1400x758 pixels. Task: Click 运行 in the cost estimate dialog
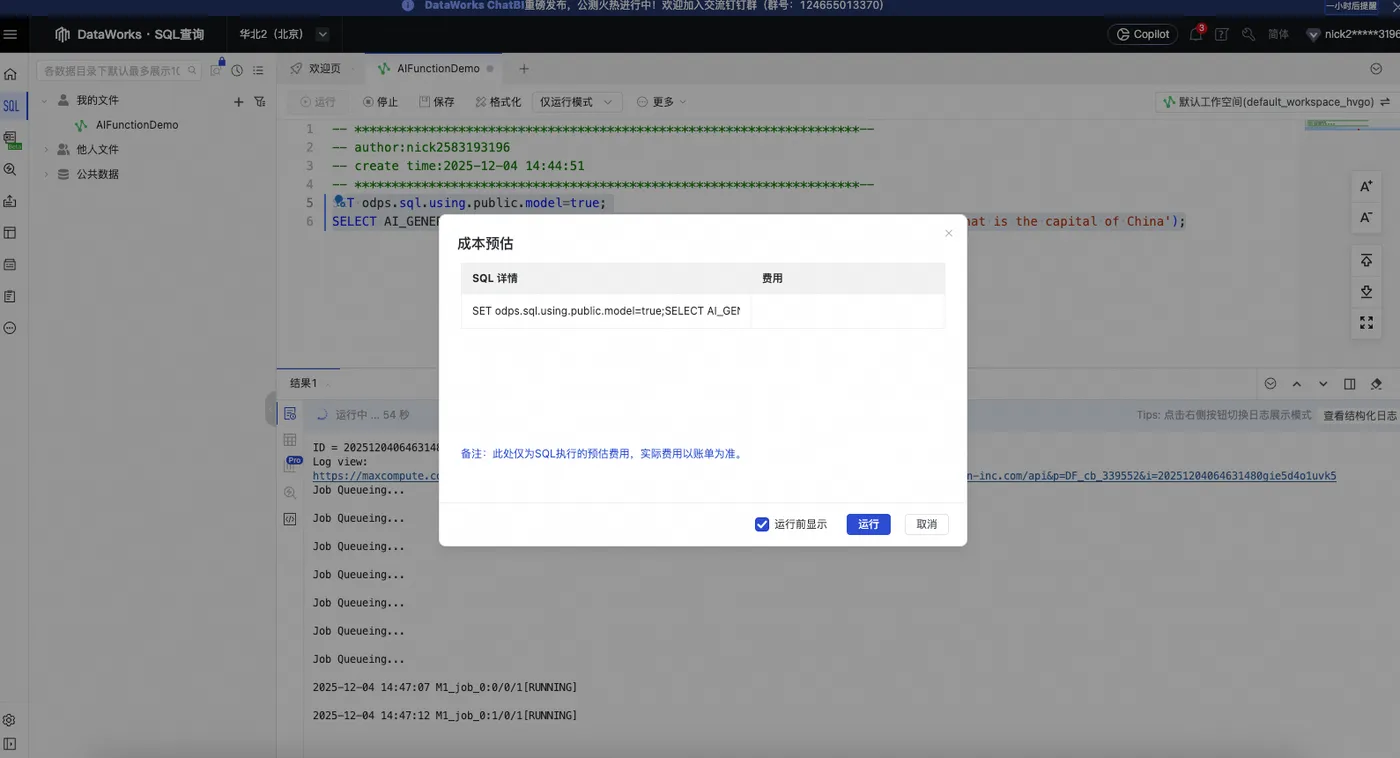868,524
